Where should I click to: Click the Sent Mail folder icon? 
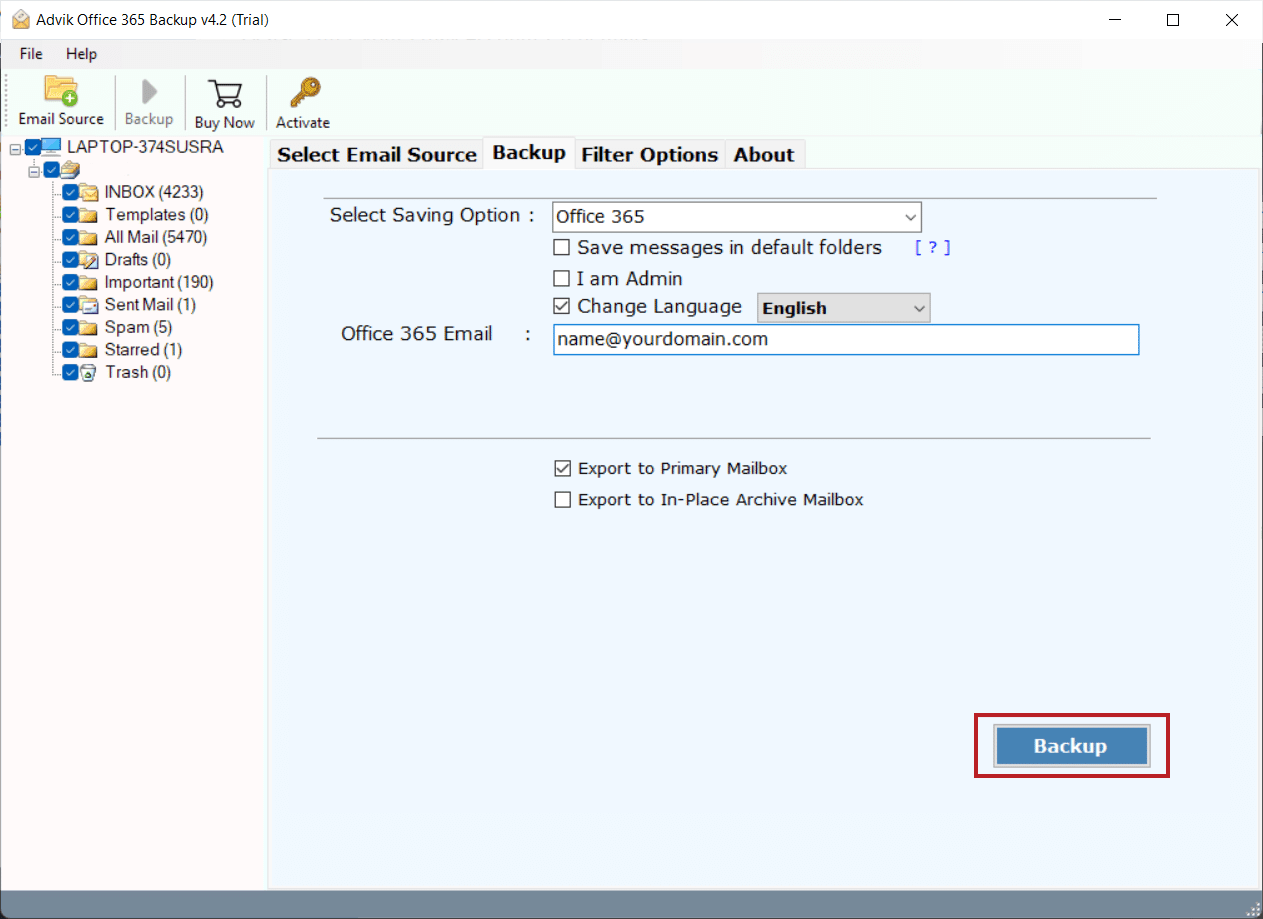point(89,305)
